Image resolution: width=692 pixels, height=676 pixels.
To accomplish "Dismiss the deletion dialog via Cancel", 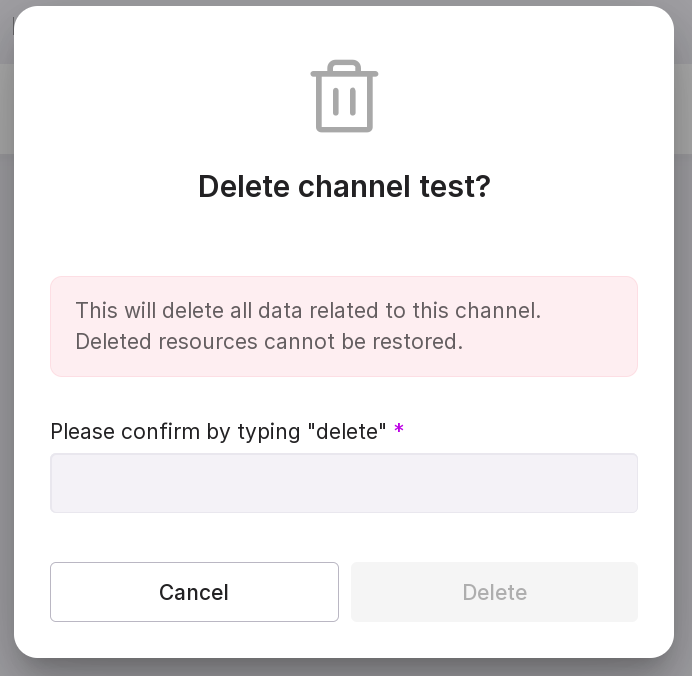I will [x=194, y=592].
